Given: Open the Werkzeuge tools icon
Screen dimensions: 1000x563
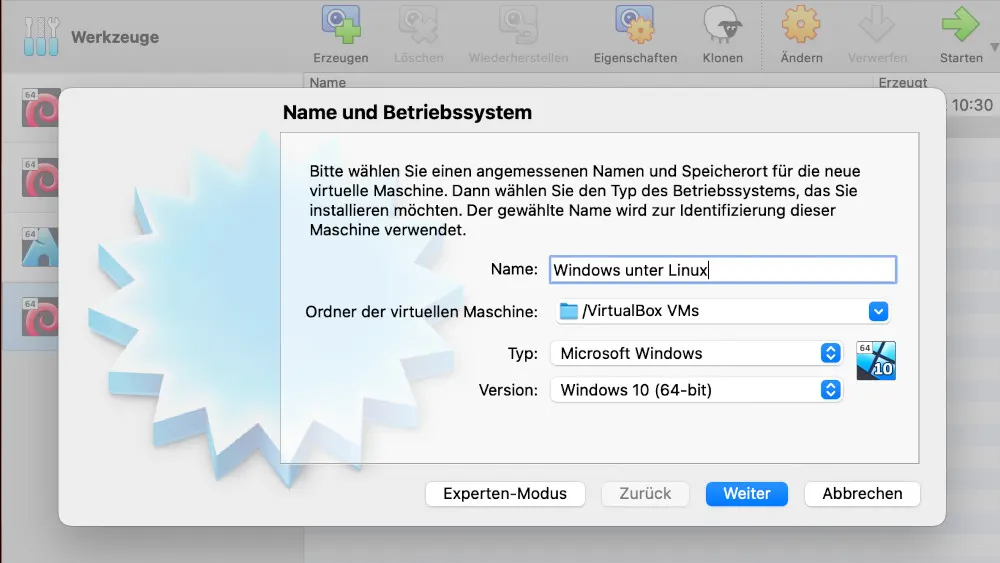Looking at the screenshot, I should click(x=41, y=36).
